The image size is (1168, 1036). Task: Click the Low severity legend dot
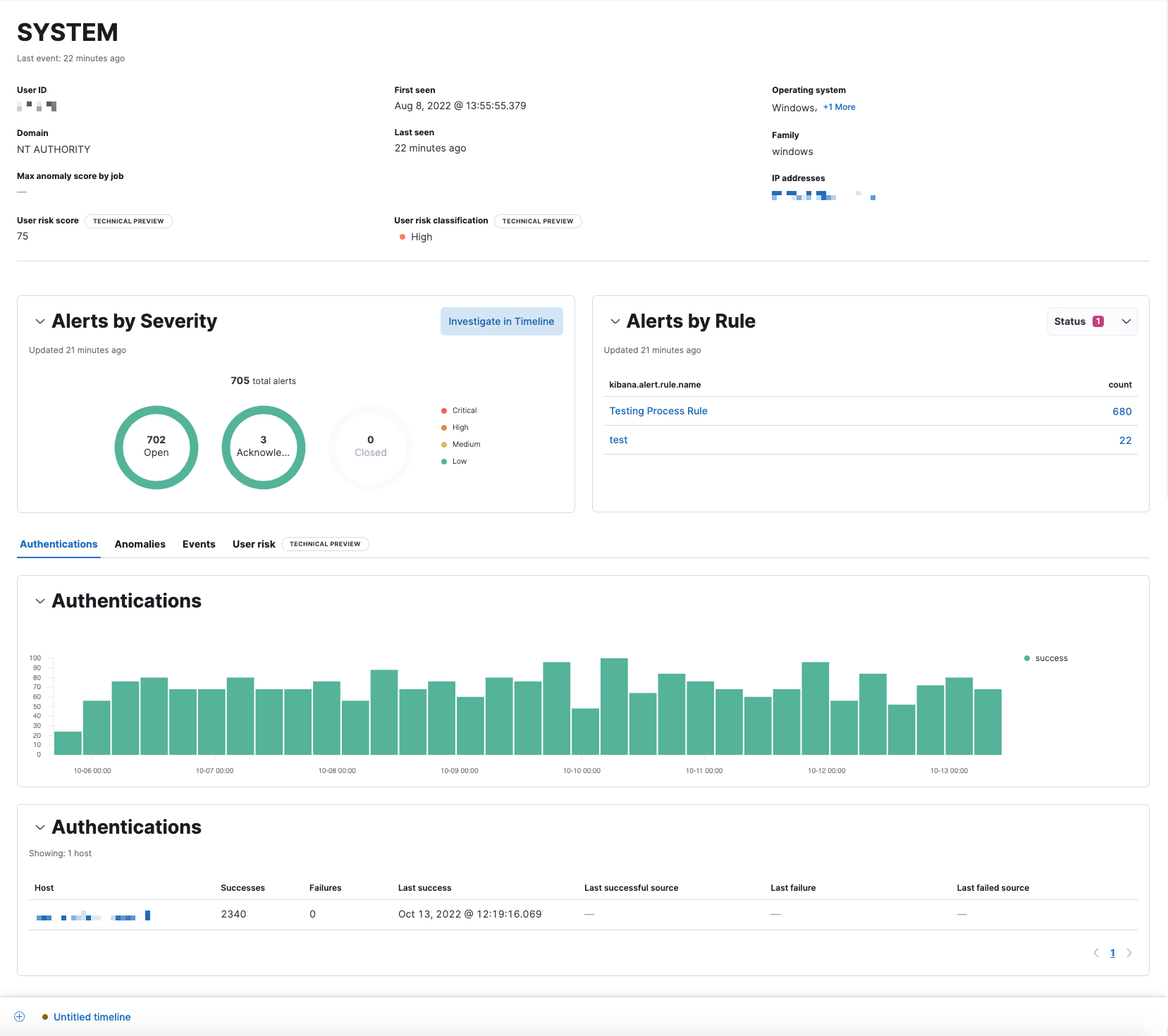point(444,462)
